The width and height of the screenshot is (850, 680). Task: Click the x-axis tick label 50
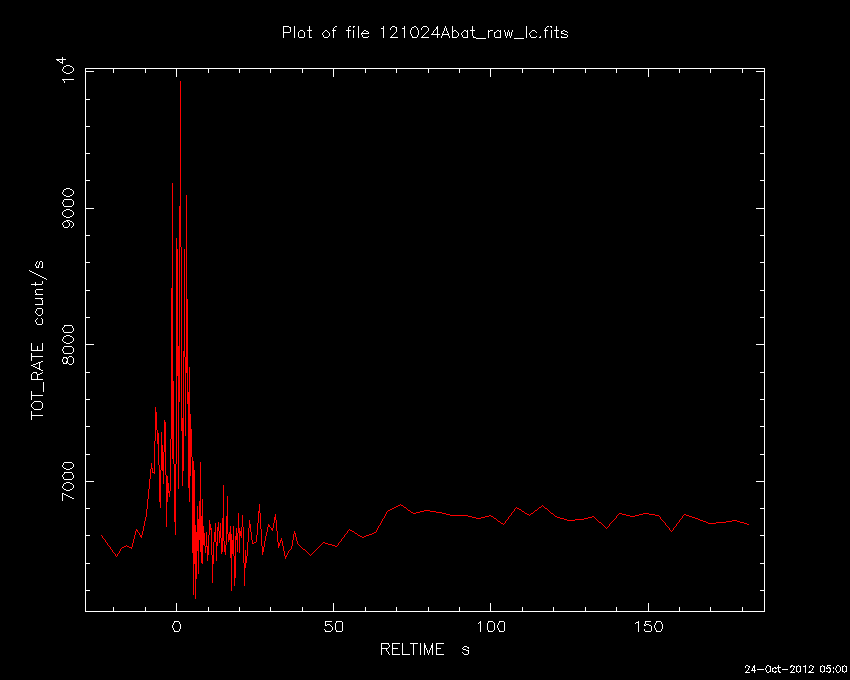coord(333,627)
